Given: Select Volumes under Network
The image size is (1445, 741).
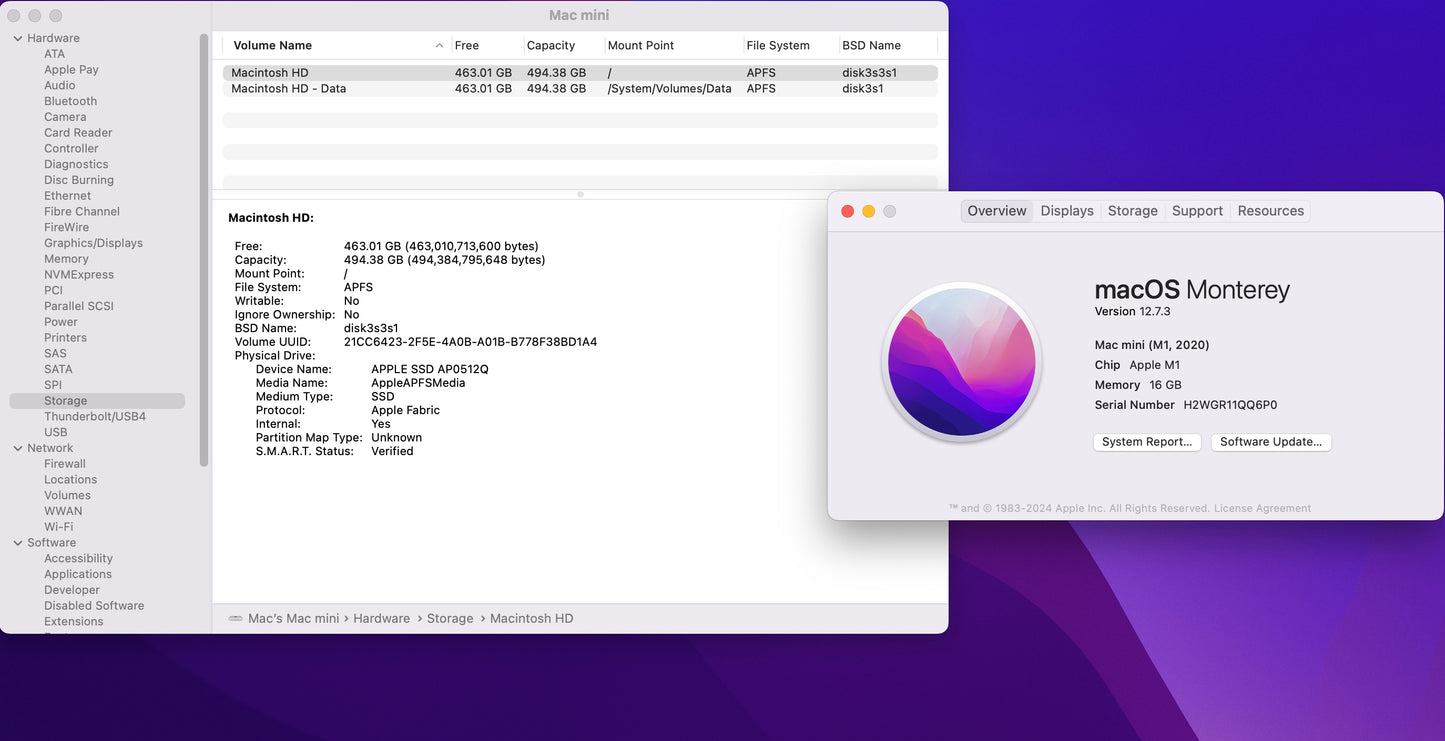Looking at the screenshot, I should click(67, 496).
